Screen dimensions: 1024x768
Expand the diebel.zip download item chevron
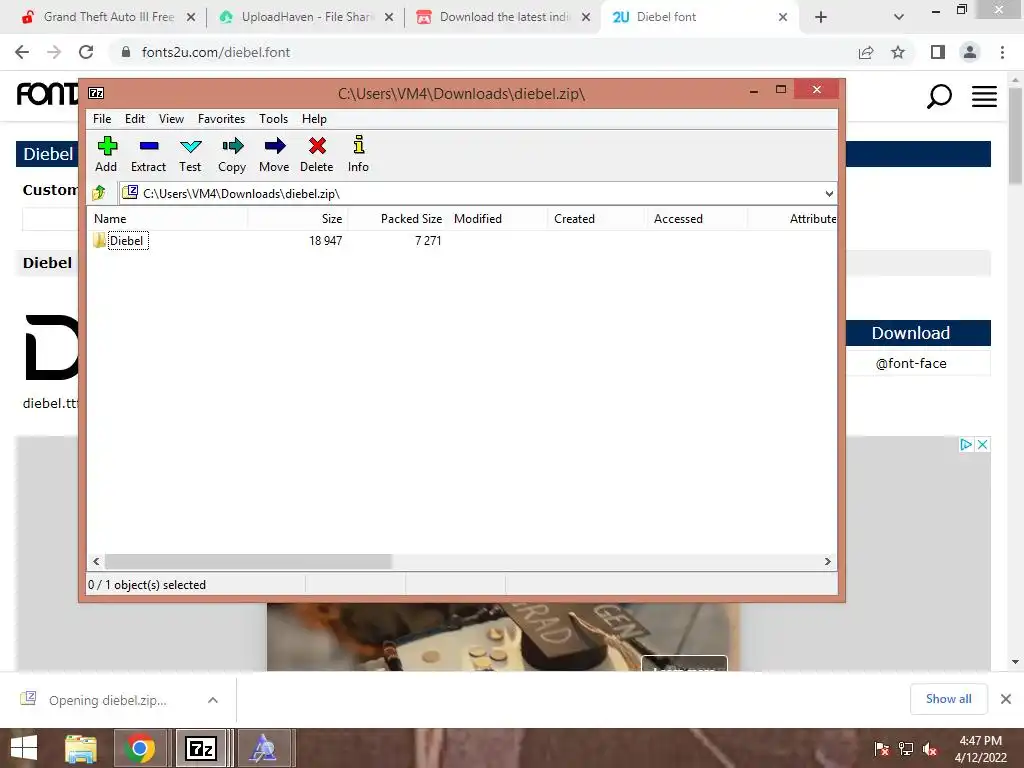coord(213,700)
